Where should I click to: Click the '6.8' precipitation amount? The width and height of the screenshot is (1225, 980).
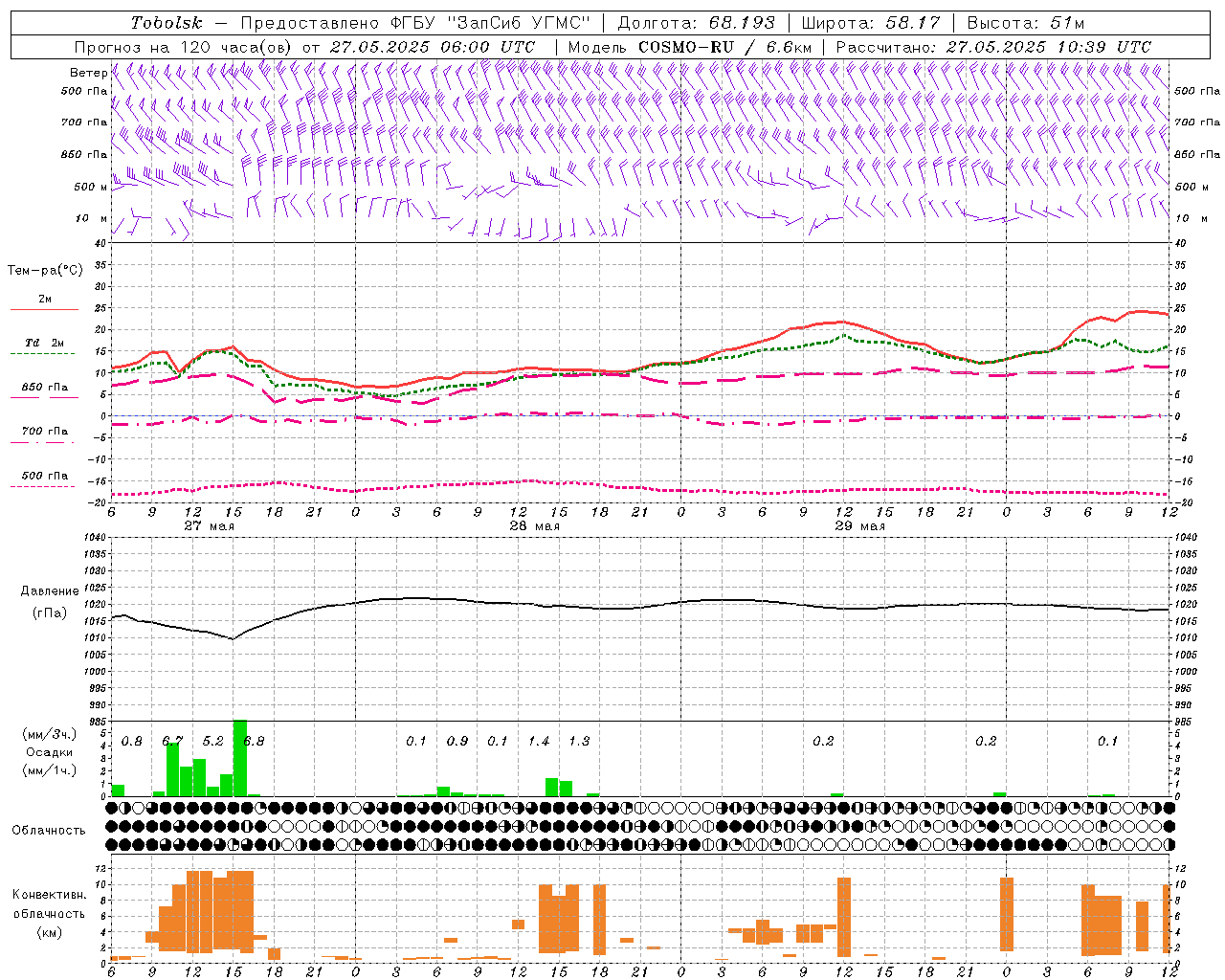[x=255, y=741]
